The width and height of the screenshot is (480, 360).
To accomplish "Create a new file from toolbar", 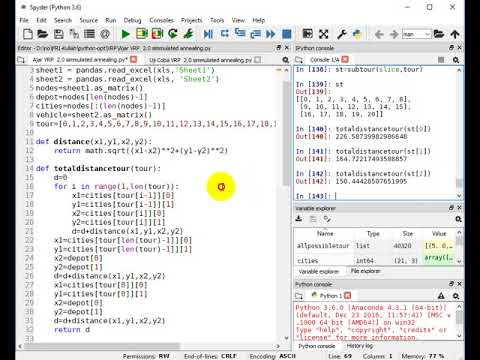I will [28, 34].
